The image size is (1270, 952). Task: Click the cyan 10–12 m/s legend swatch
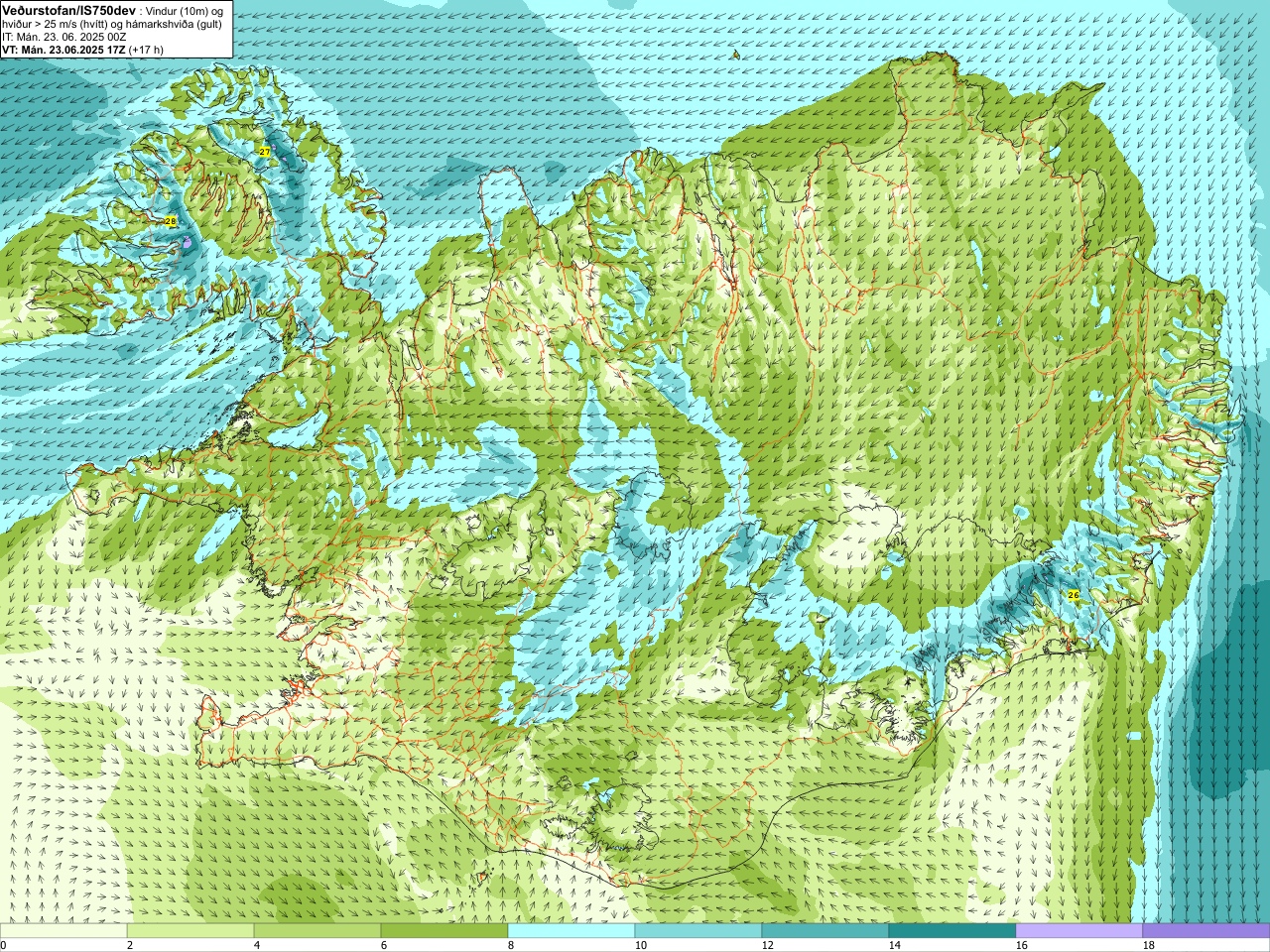[698, 931]
